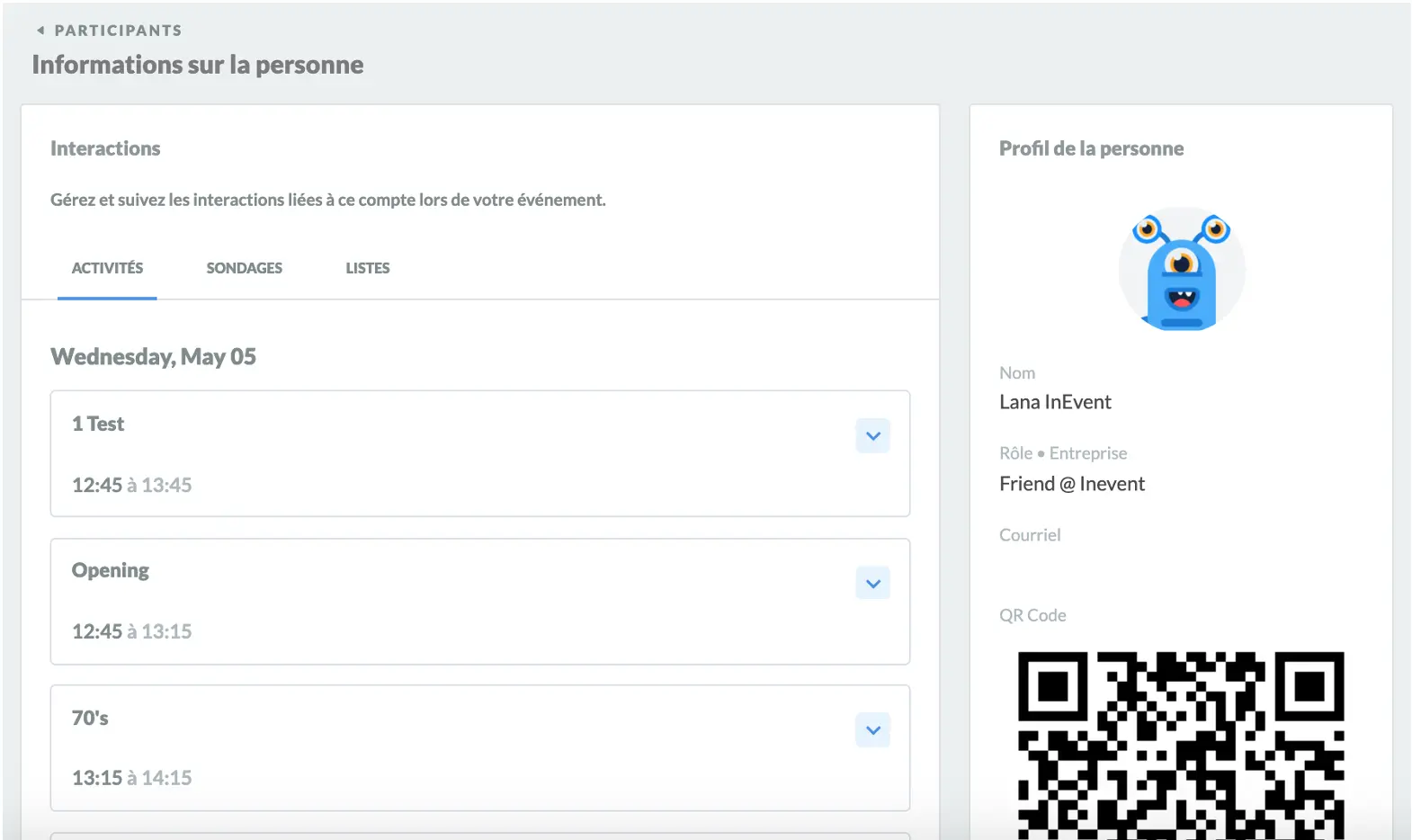Click the 'Friend @ Inevent' role text
Image resolution: width=1412 pixels, height=840 pixels.
point(1072,484)
